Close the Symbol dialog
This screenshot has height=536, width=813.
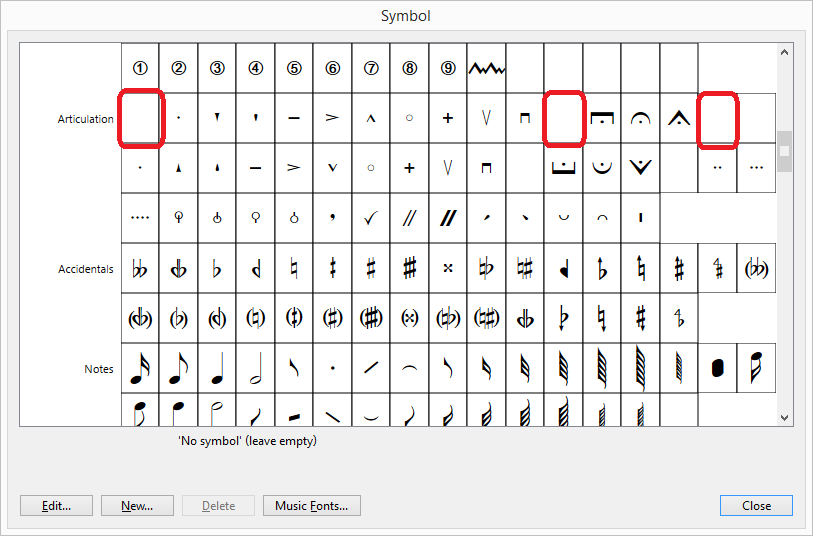click(755, 505)
